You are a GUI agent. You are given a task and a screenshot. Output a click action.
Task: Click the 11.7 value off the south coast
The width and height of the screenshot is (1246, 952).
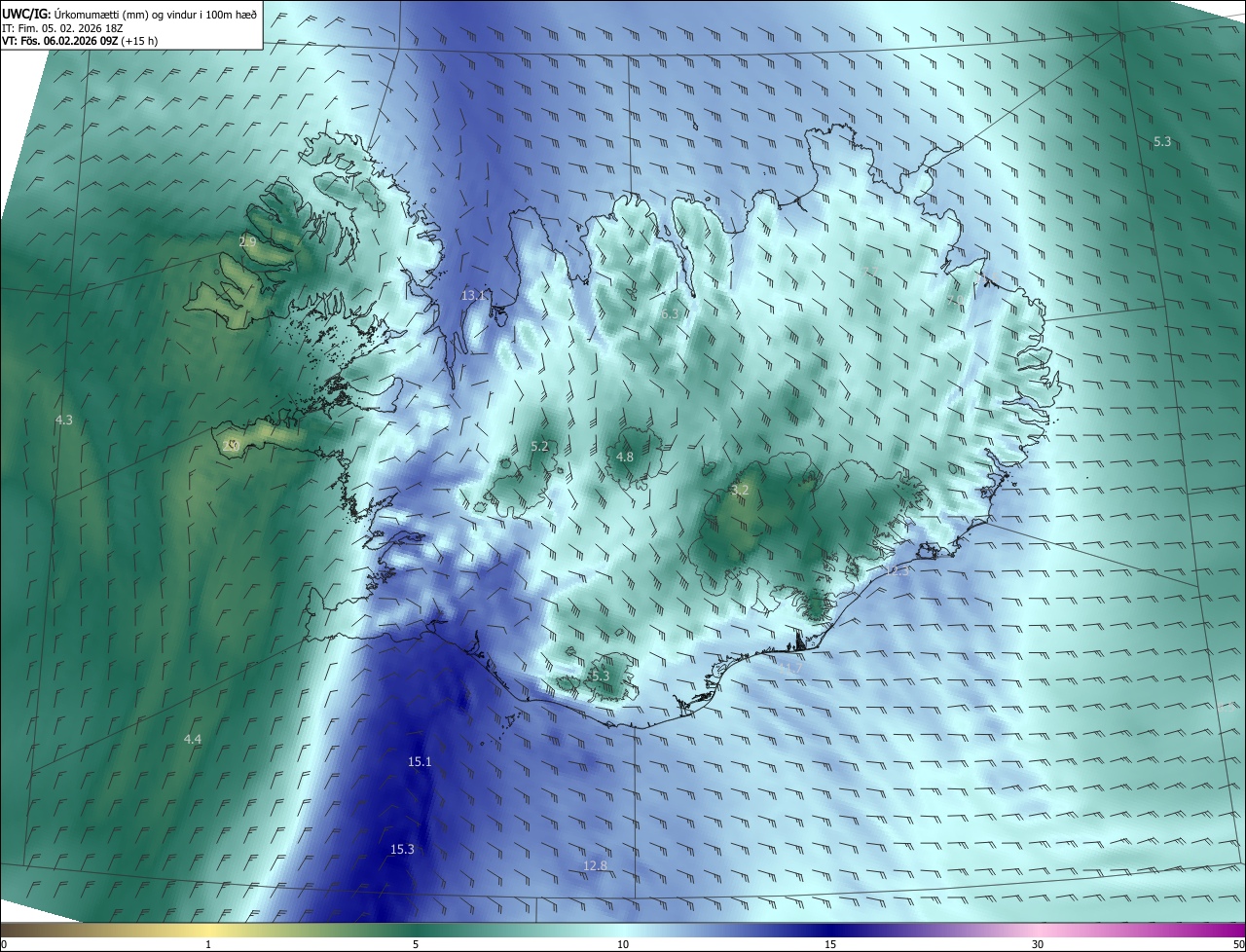791,666
